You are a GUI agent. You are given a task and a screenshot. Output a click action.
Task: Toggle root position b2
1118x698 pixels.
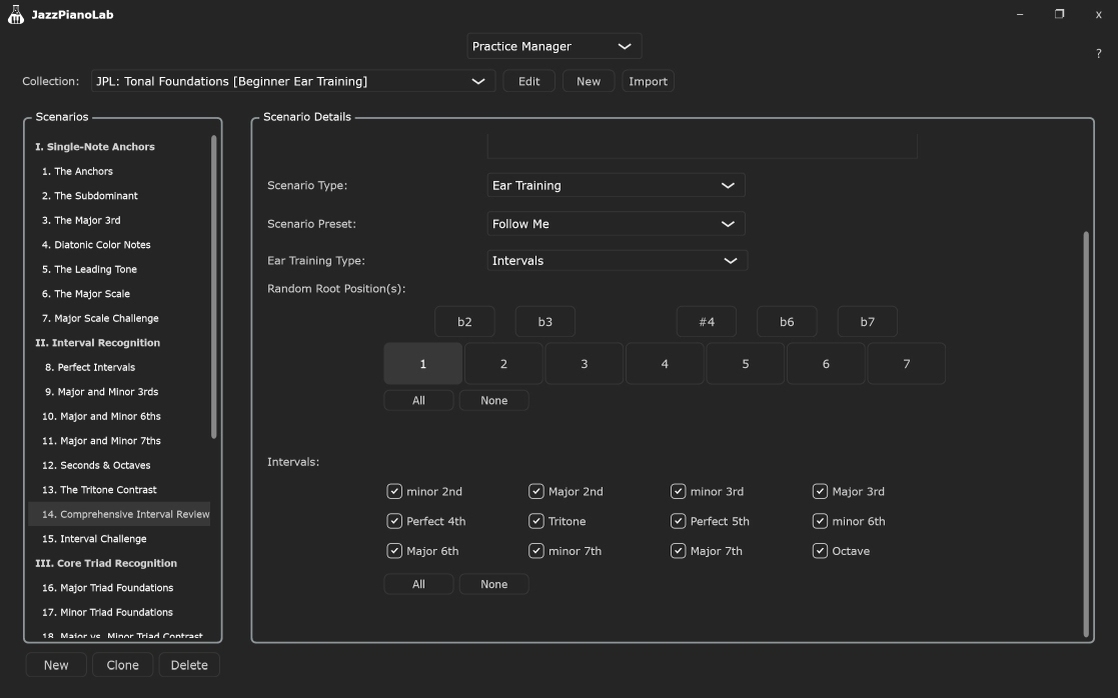pyautogui.click(x=465, y=322)
